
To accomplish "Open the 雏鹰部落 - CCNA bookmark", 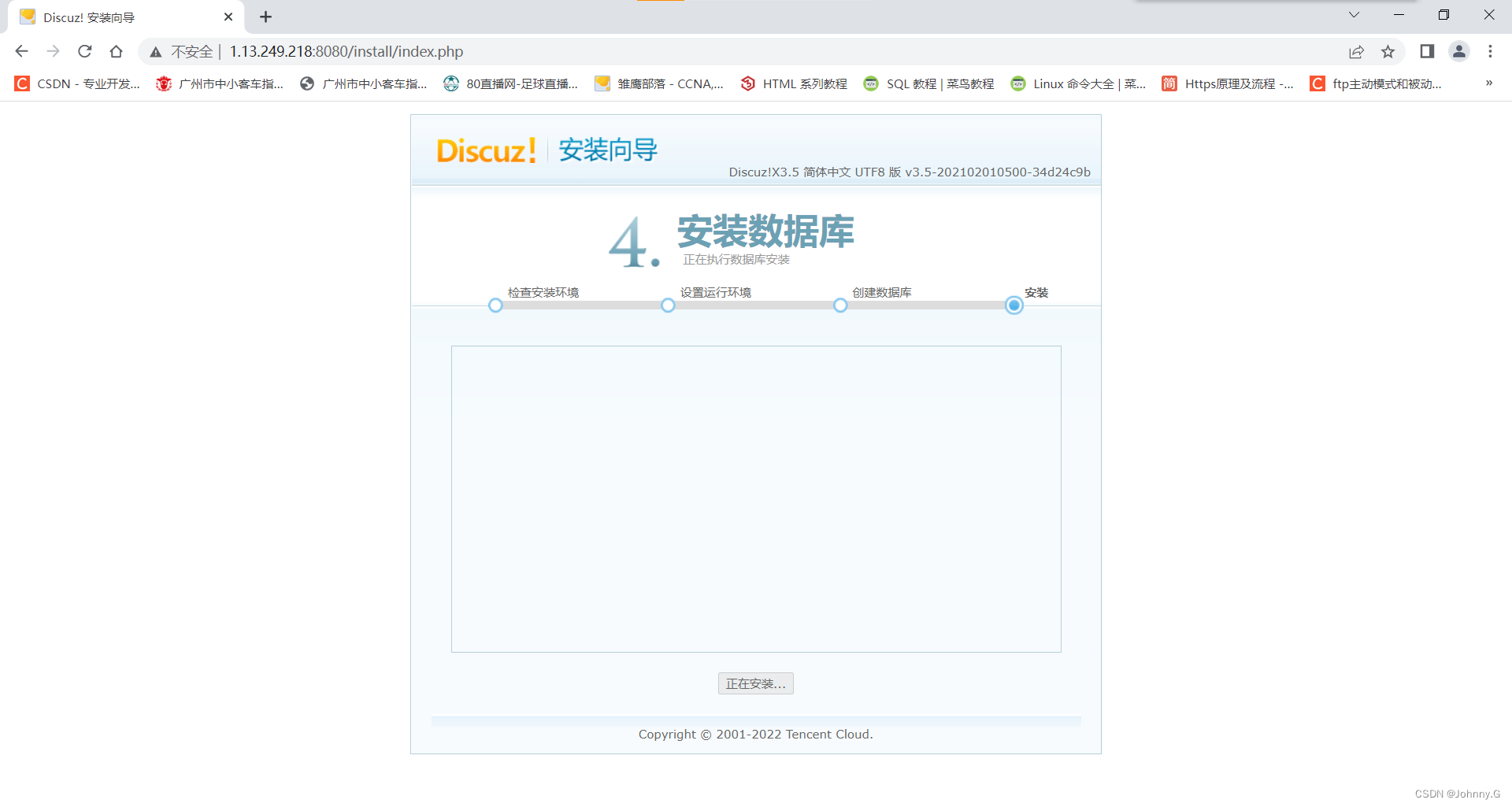I will 659,83.
